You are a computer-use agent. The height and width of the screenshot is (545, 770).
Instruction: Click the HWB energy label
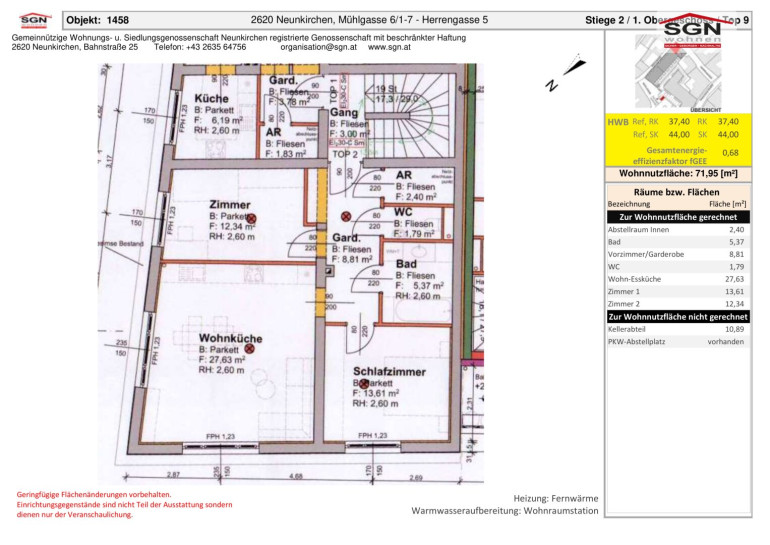618,121
